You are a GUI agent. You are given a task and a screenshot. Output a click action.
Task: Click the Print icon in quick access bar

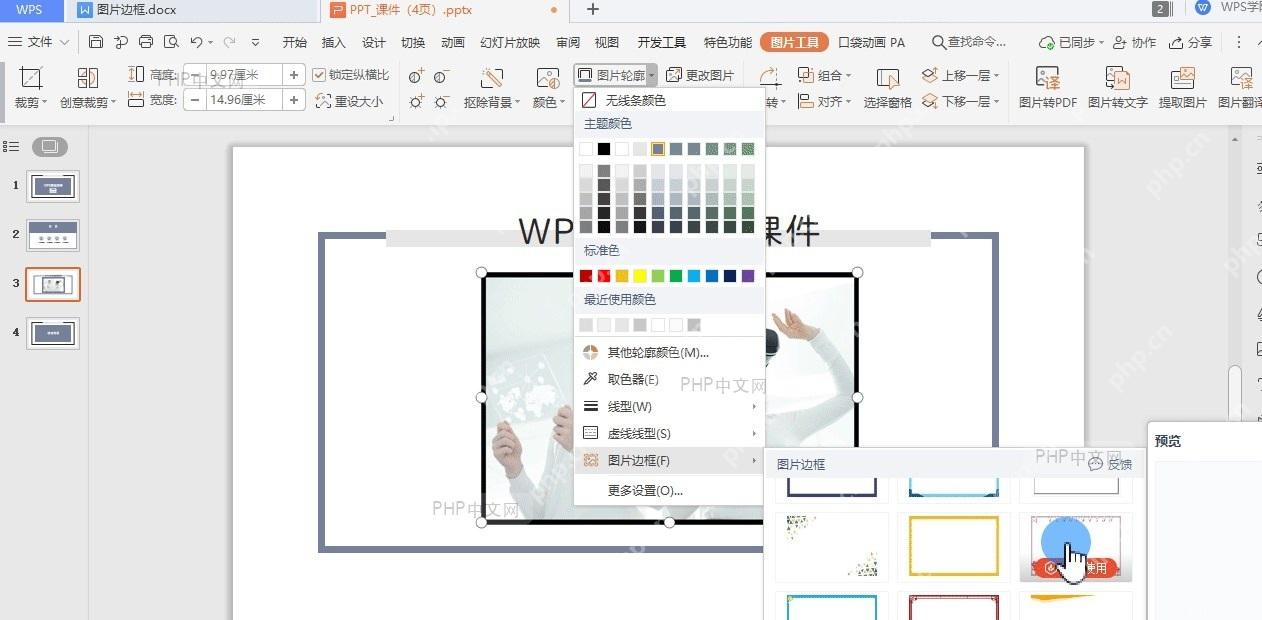[x=146, y=42]
